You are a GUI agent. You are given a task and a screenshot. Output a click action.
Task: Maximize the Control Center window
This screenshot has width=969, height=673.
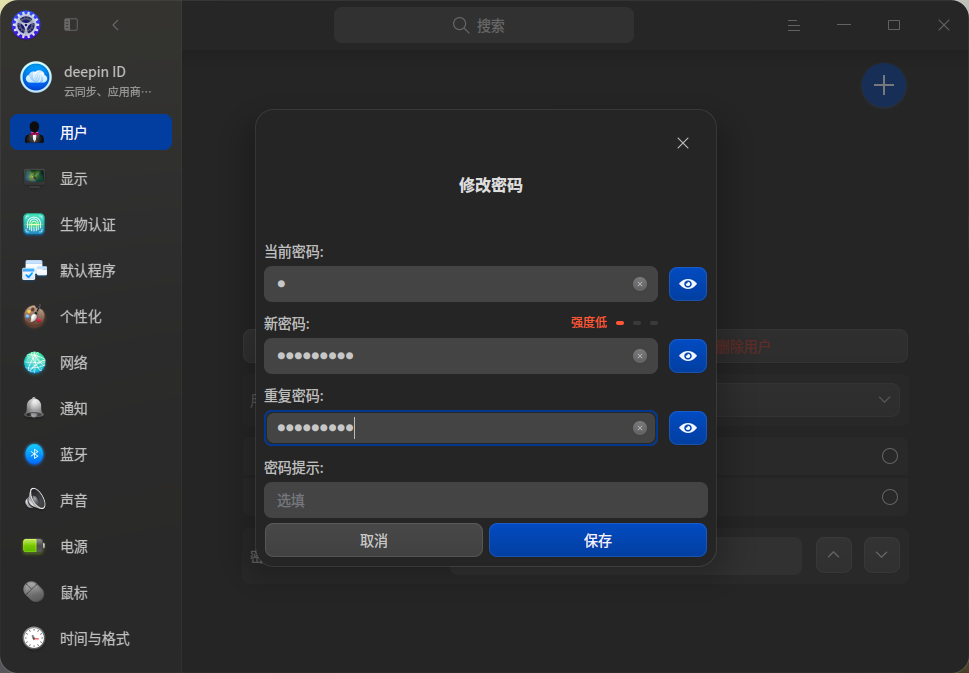click(x=894, y=25)
